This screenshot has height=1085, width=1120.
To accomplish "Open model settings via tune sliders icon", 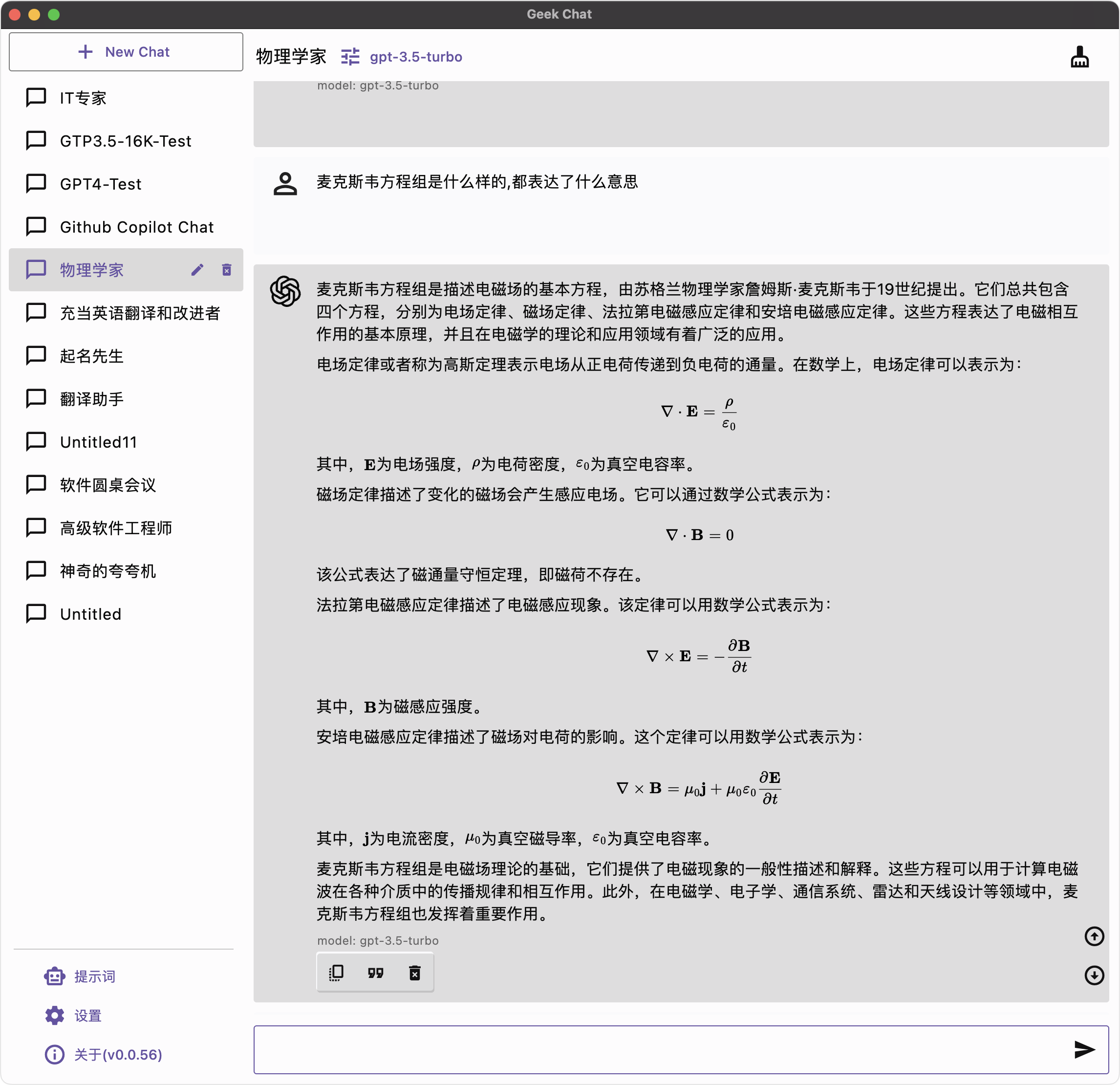I will (350, 57).
